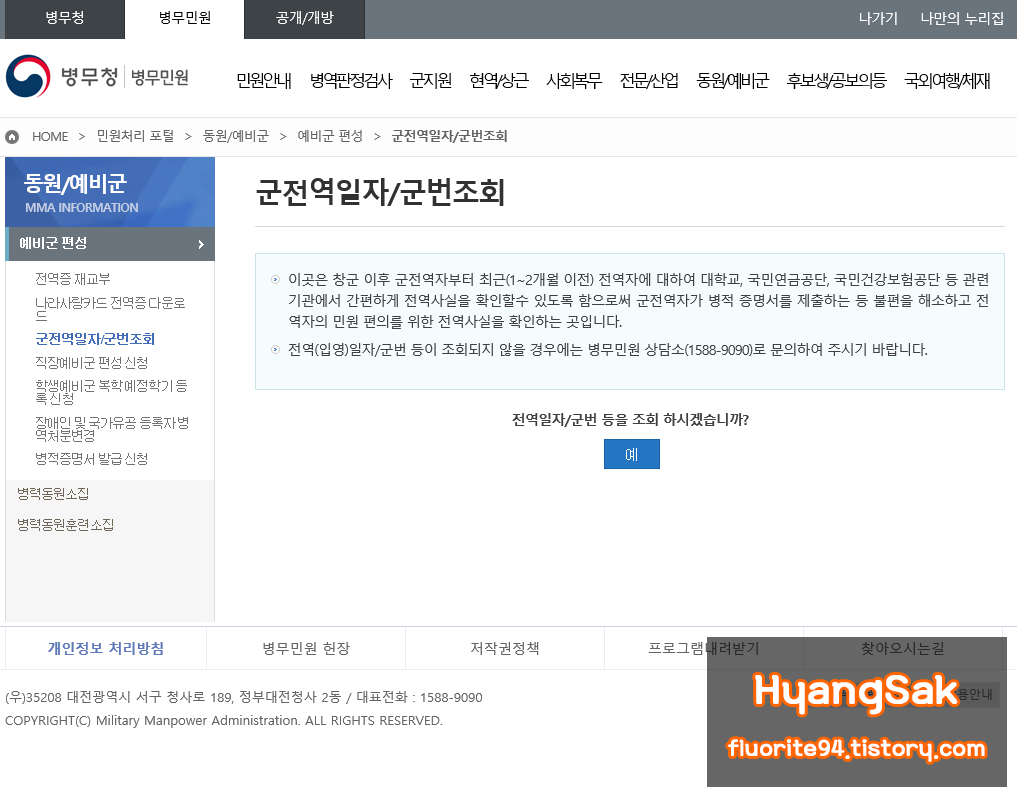Click 동원/예비군 in the breadcrumb
The height and width of the screenshot is (796, 1017).
coord(235,136)
